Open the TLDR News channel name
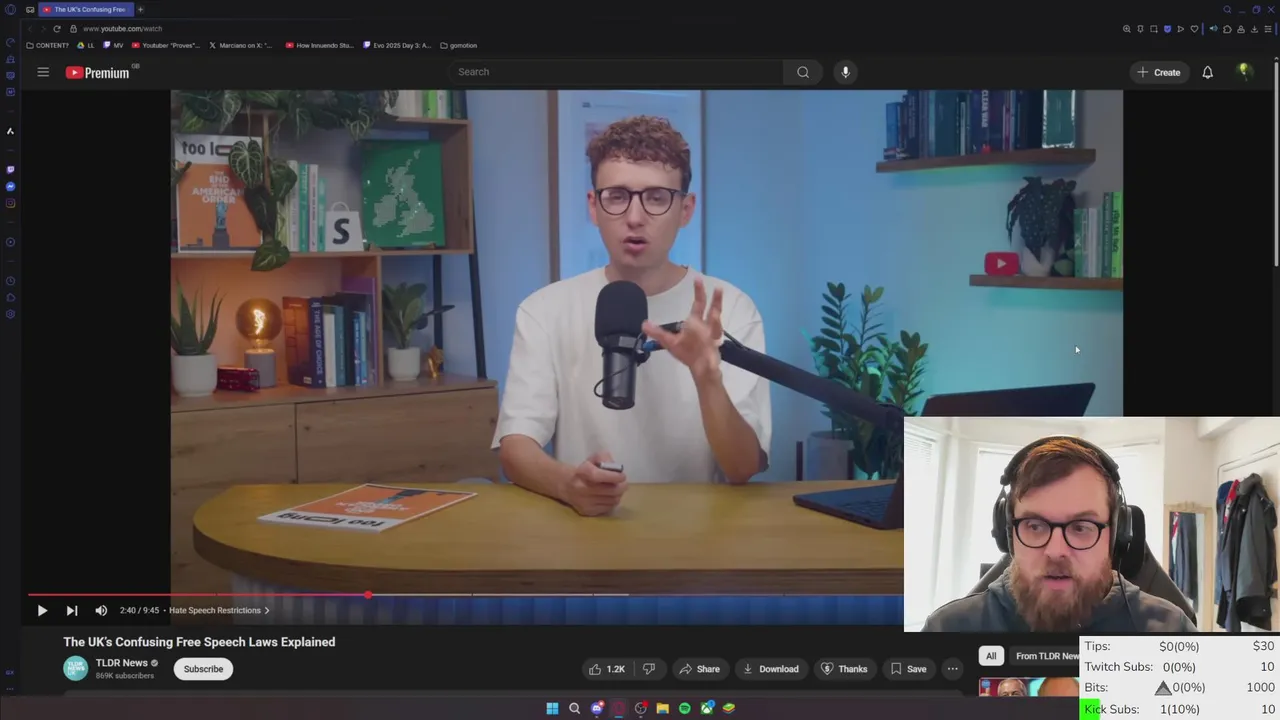Image resolution: width=1280 pixels, height=720 pixels. click(x=121, y=663)
